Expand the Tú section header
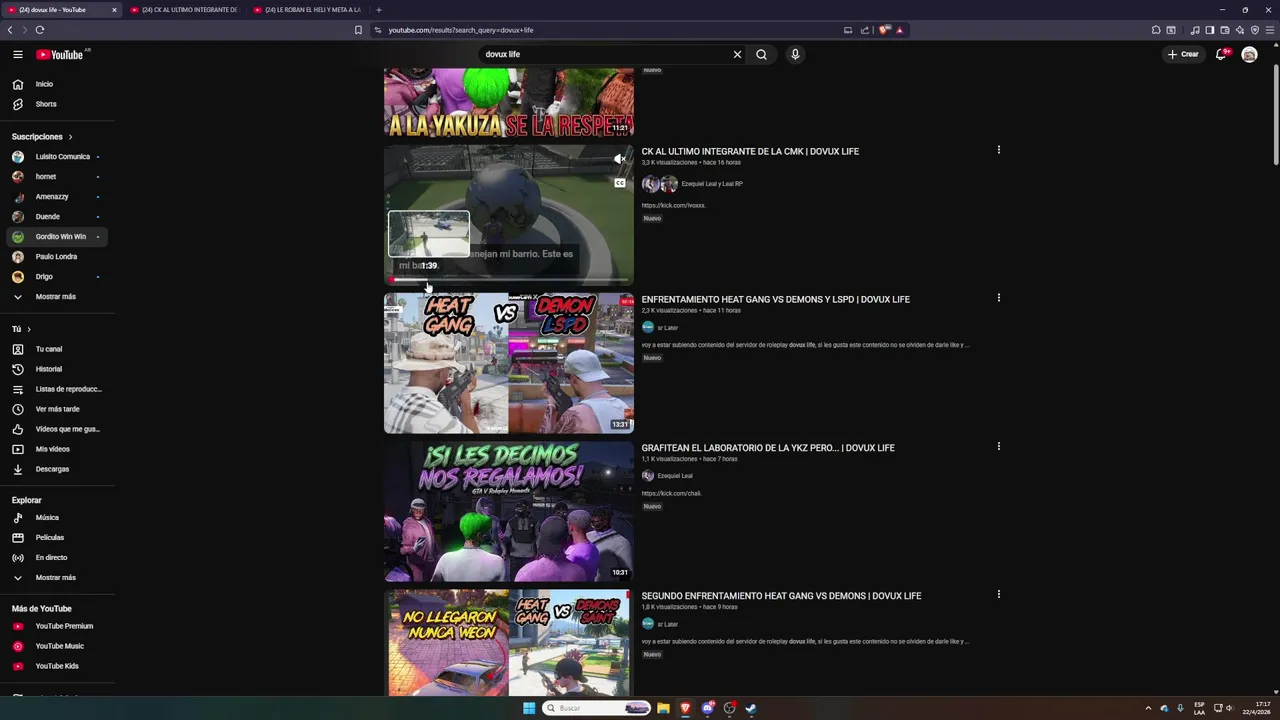The image size is (1280, 720). coord(21,329)
